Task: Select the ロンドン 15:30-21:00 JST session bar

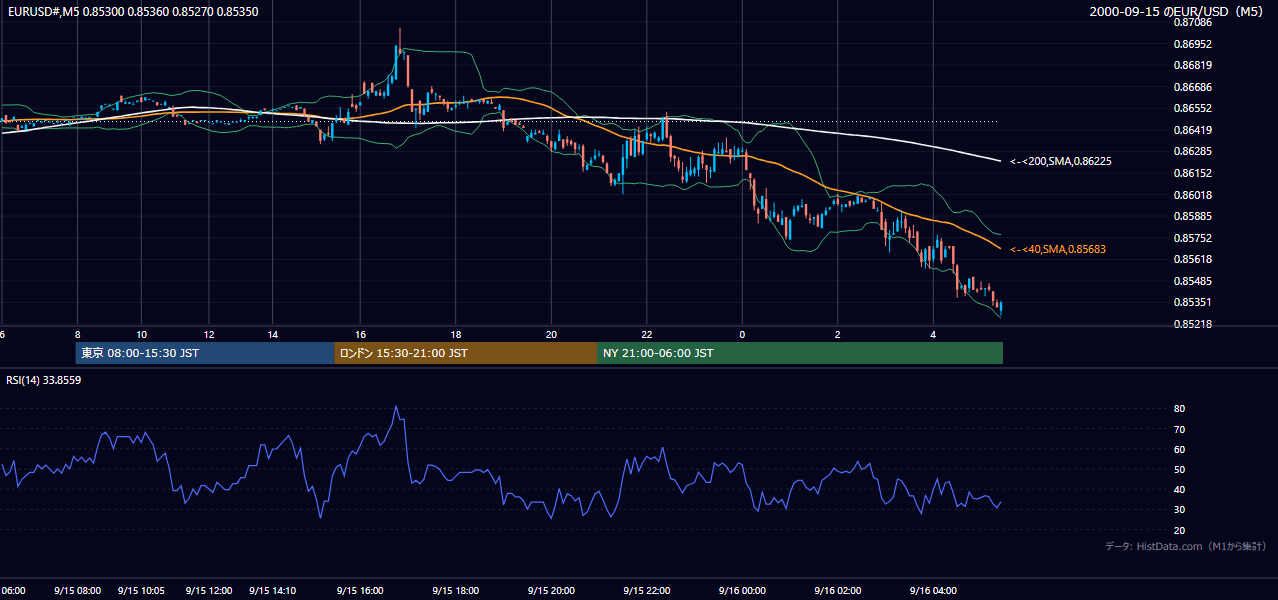Action: click(466, 353)
